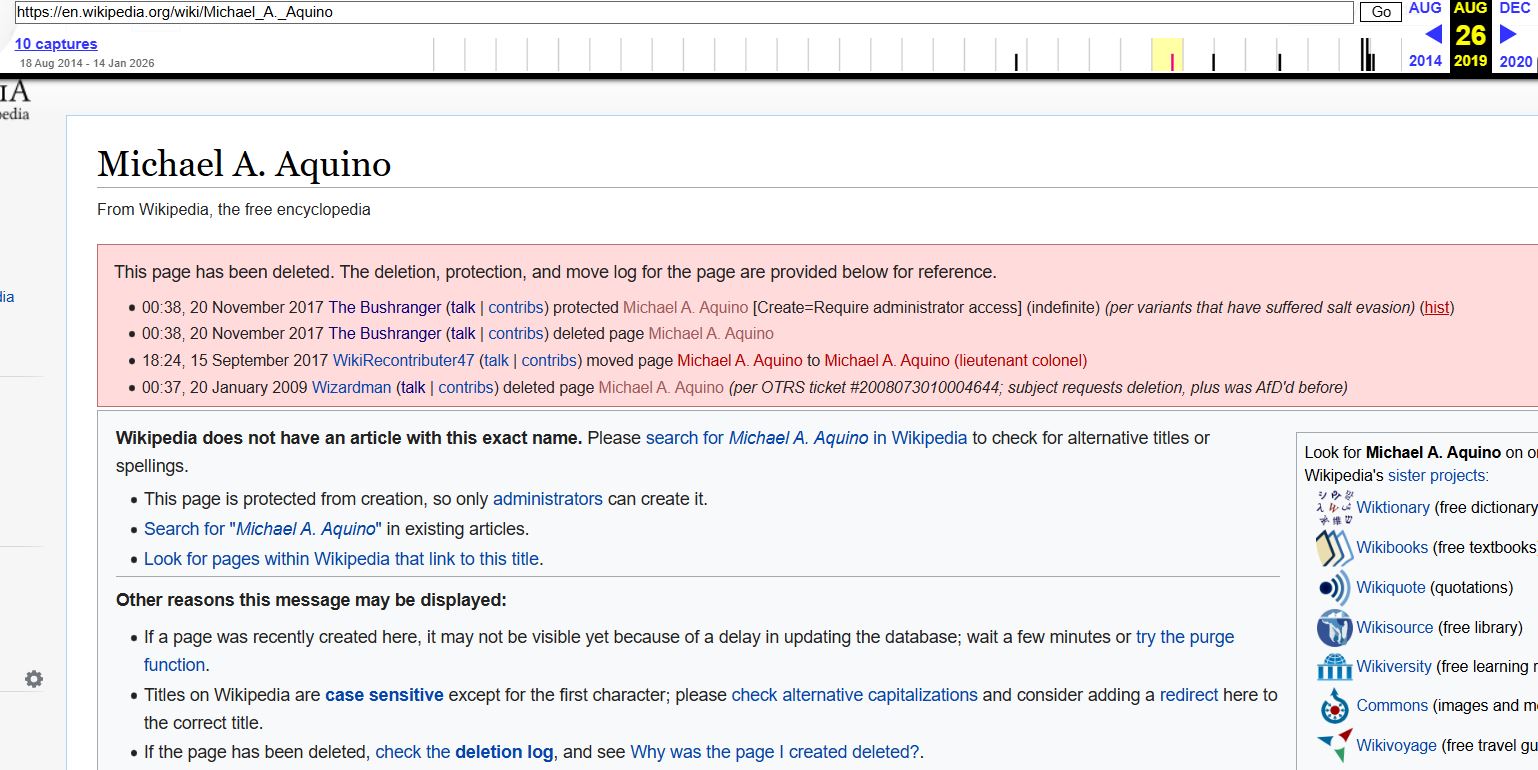Click the Wikibooks logo icon

[1334, 548]
